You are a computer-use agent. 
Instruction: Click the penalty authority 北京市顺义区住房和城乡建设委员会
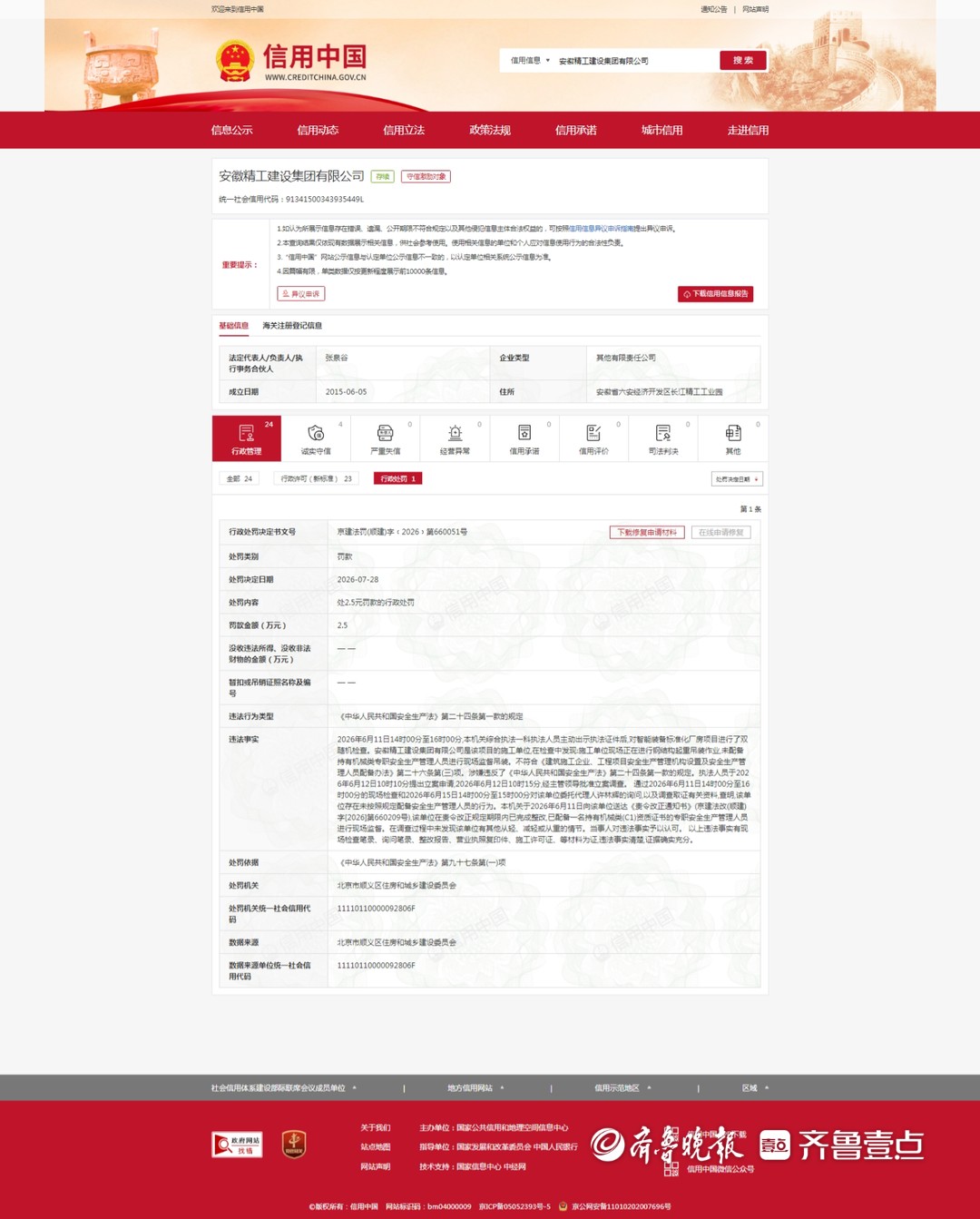click(397, 885)
